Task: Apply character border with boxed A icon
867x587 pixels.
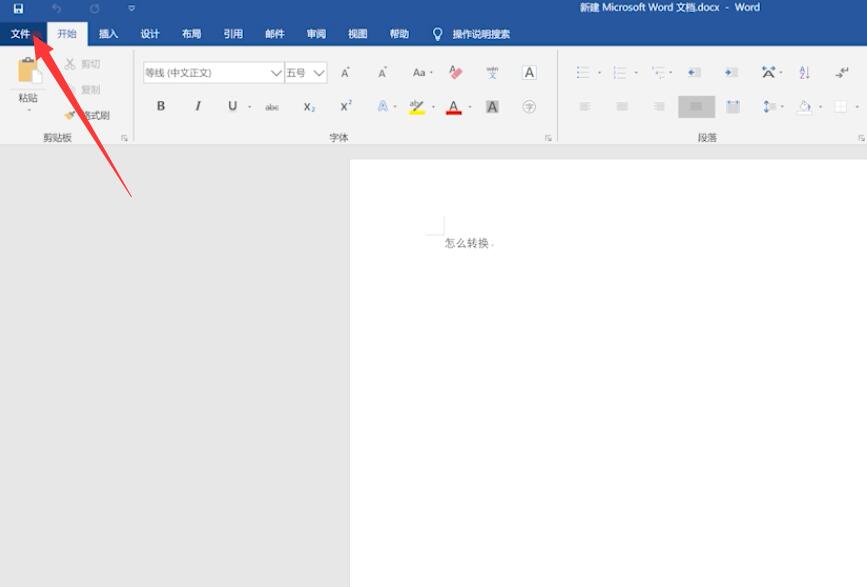Action: [529, 72]
